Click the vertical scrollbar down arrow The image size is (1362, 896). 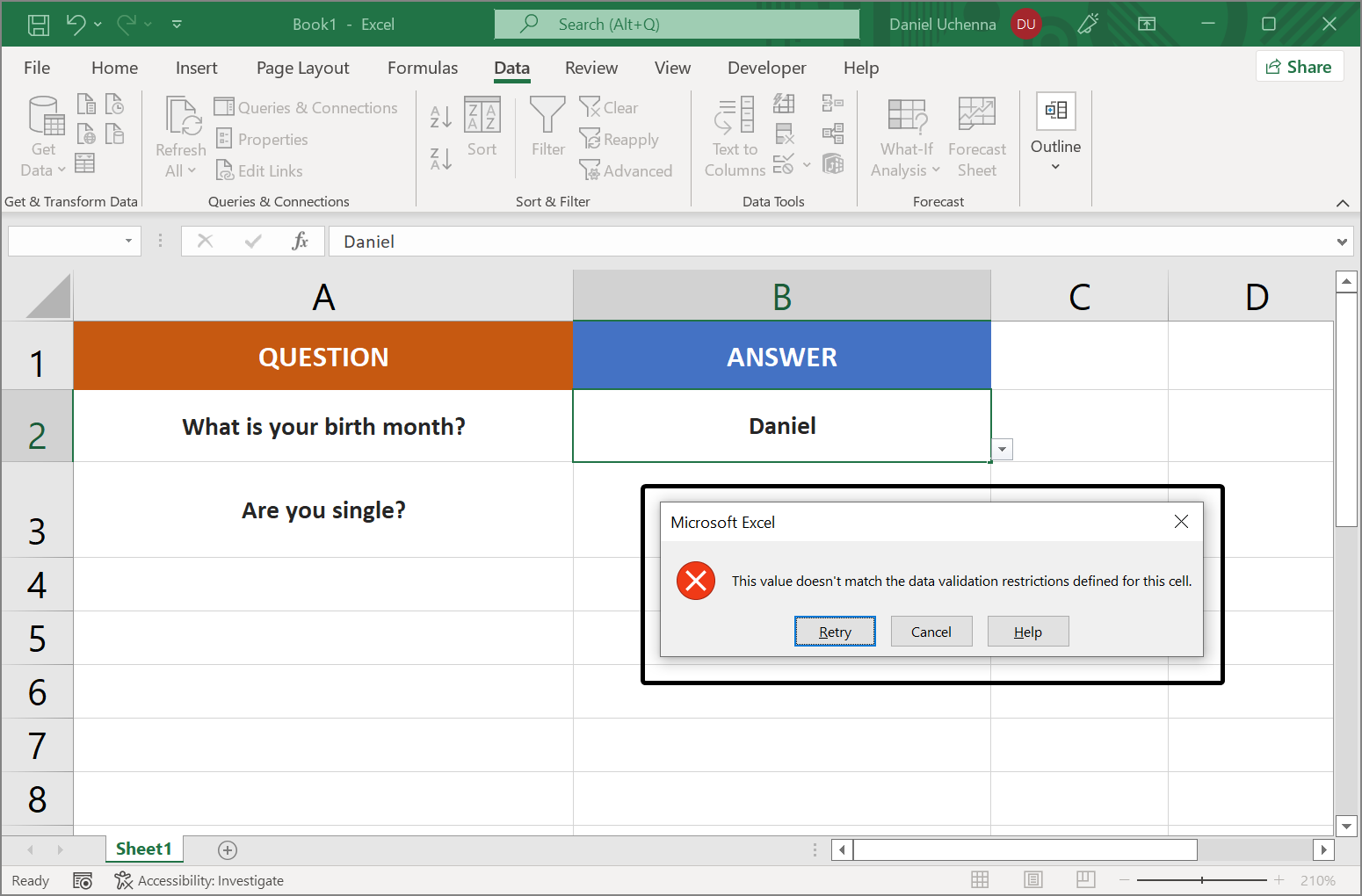pos(1347,826)
